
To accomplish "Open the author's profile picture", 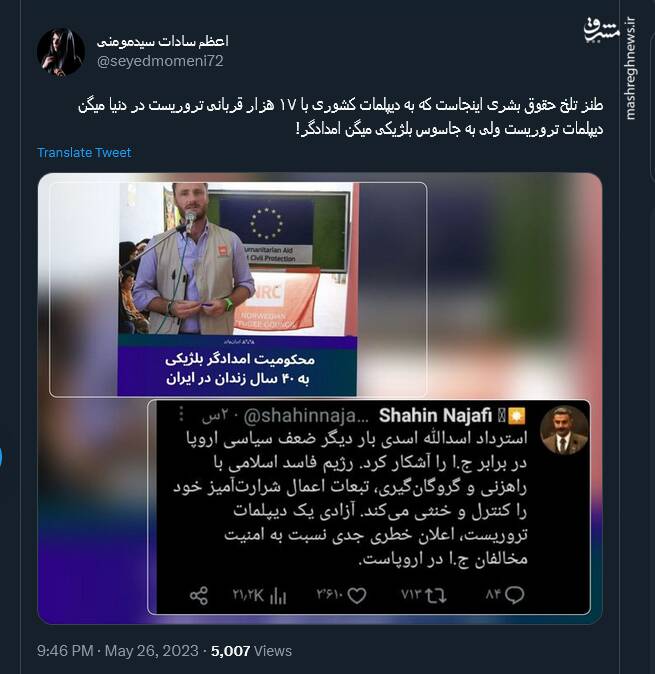I will point(61,52).
